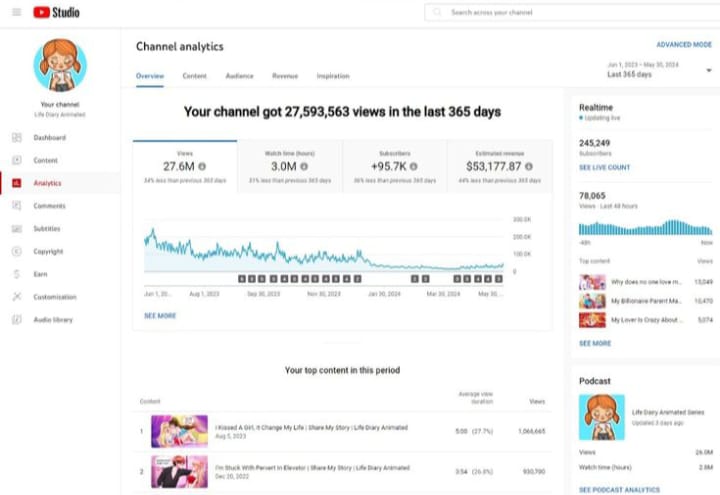This screenshot has height=495, width=720.
Task: Click SEE LIVE COUNT link
Action: [604, 168]
